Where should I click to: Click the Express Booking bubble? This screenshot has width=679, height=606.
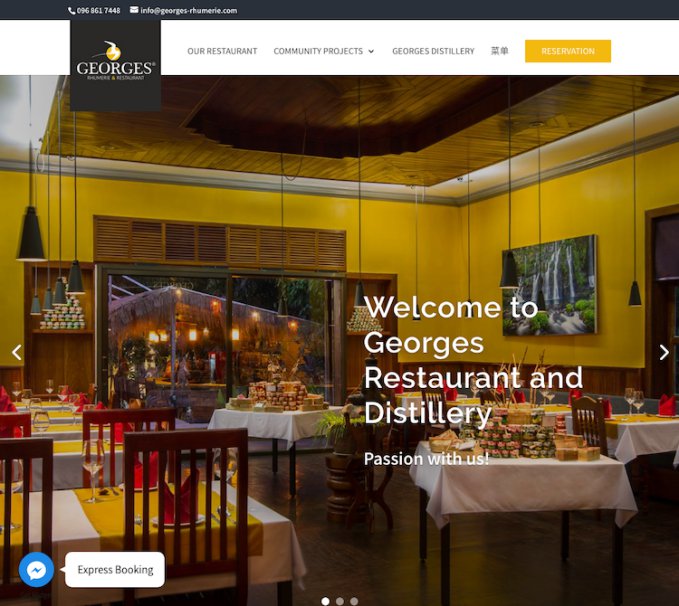coord(115,570)
